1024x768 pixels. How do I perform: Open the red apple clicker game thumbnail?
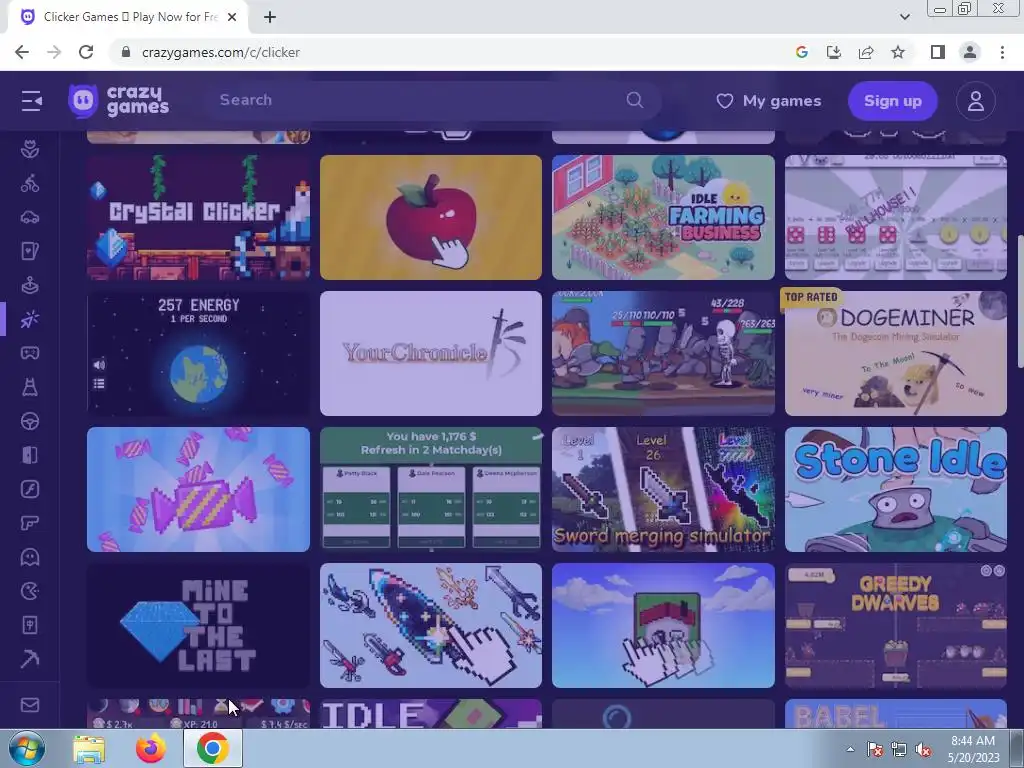point(431,217)
